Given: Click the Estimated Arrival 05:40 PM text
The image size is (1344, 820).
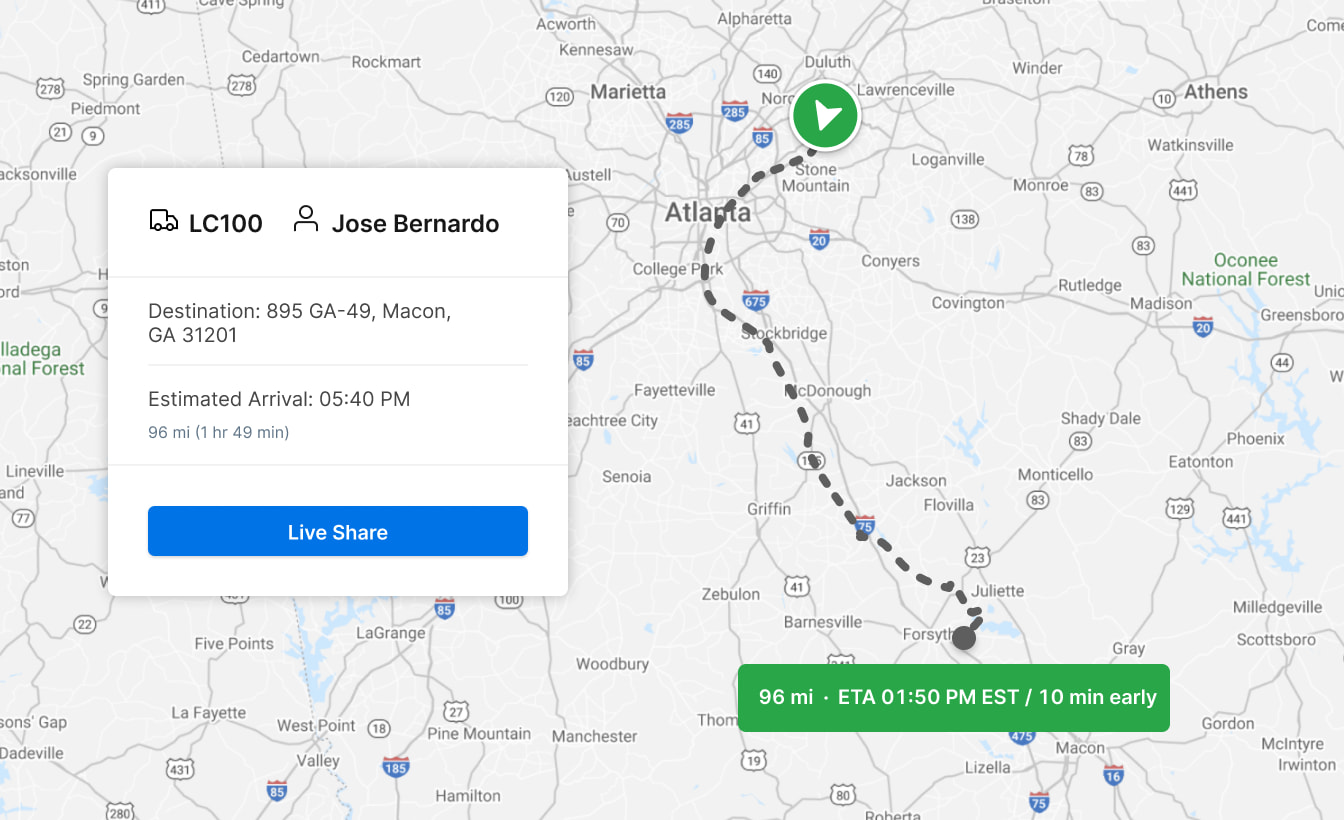Looking at the screenshot, I should 279,399.
